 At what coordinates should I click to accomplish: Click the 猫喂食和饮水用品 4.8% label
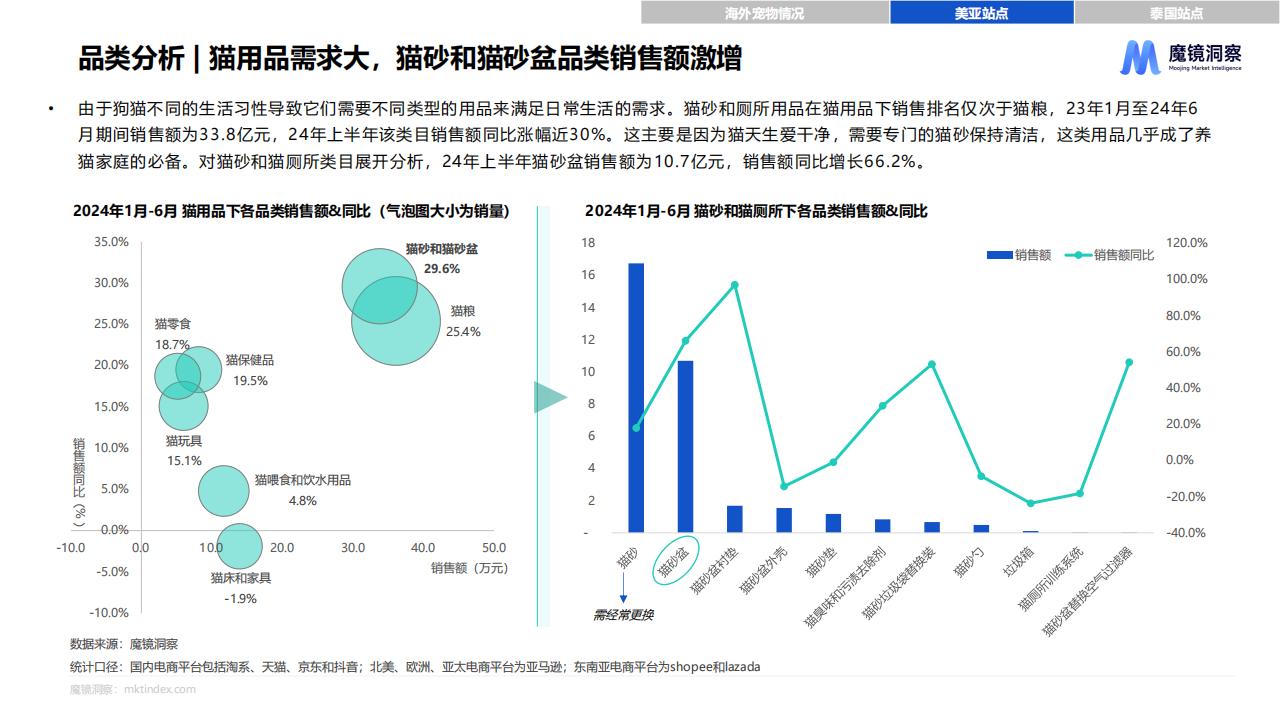tap(303, 490)
